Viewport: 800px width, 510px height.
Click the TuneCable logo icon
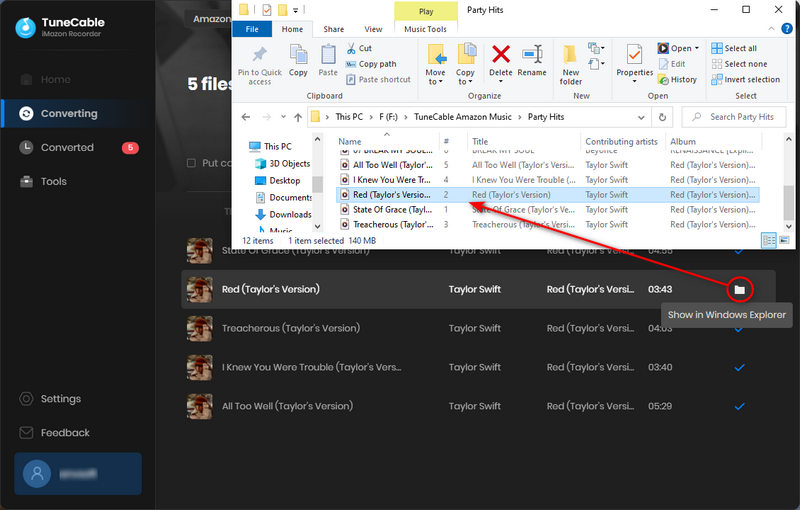click(25, 28)
